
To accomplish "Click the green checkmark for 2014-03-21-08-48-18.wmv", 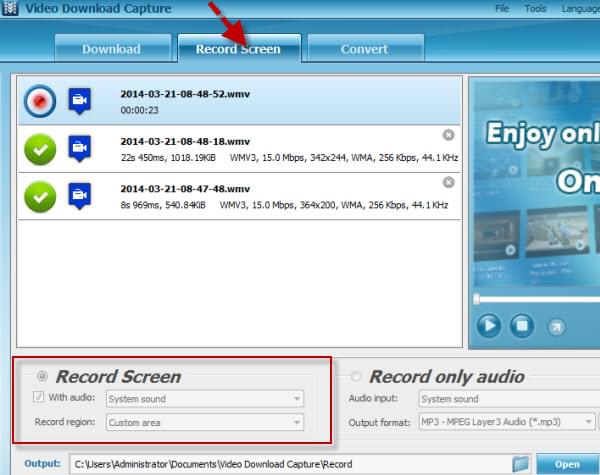I will click(40, 149).
